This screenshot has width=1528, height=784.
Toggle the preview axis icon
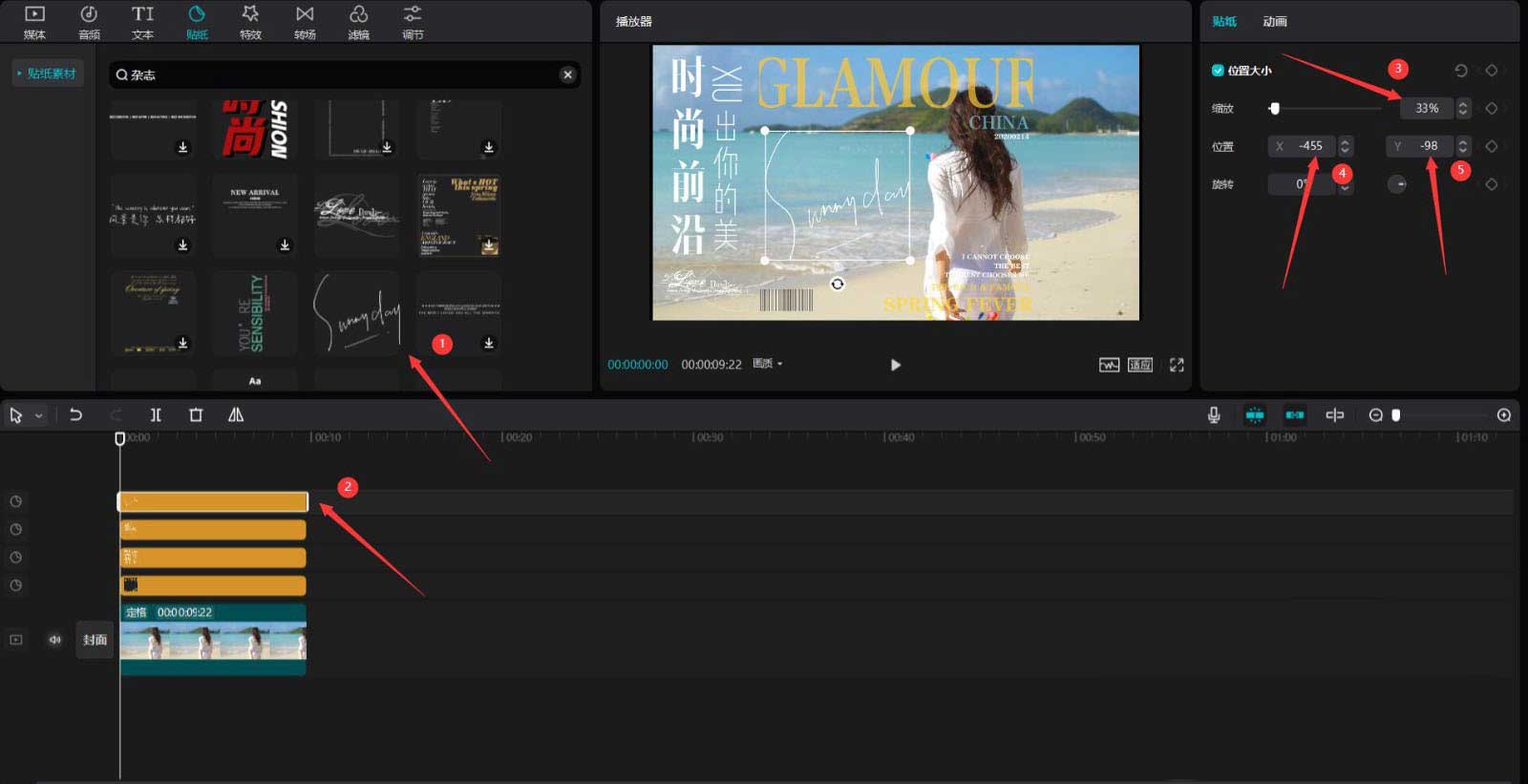(x=1335, y=414)
